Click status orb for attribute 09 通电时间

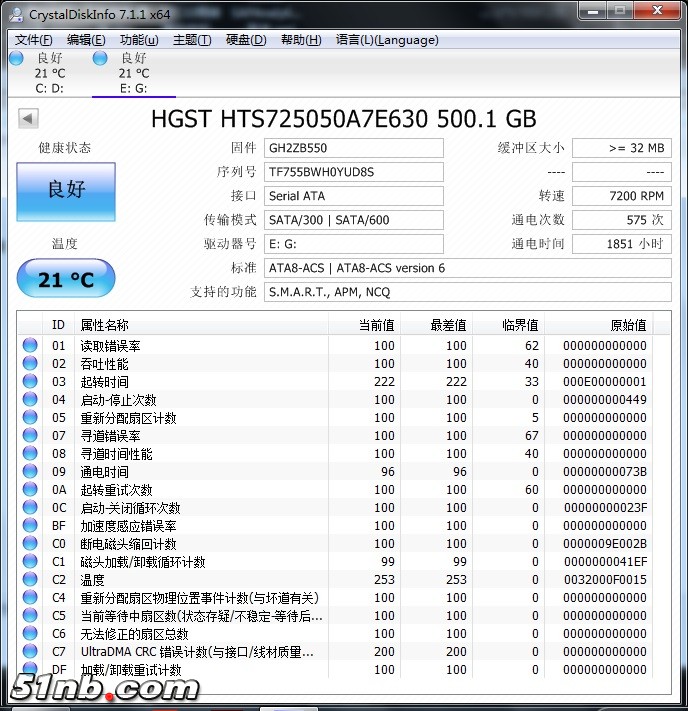[30, 472]
